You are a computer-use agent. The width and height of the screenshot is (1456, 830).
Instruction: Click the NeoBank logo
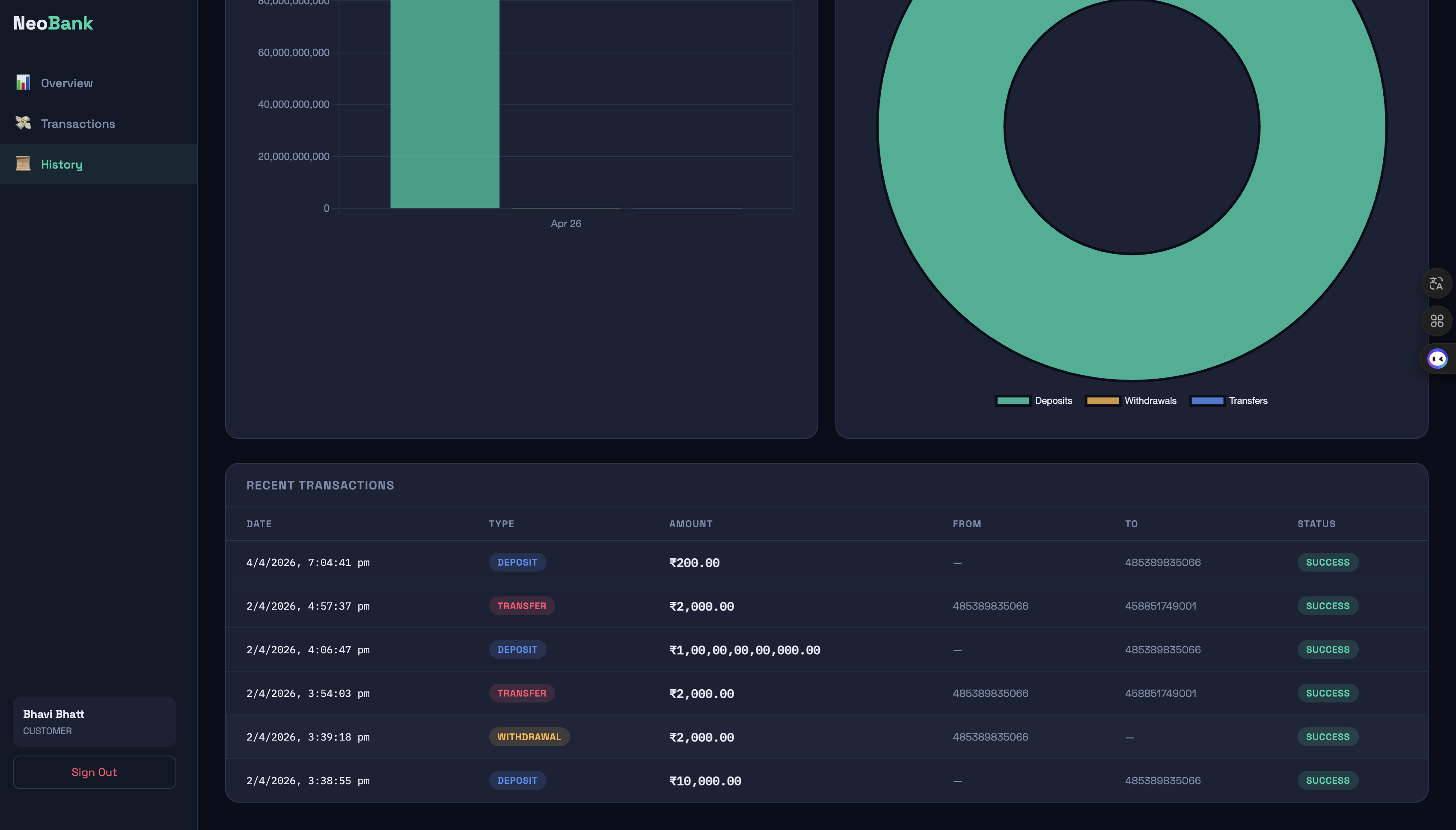point(53,24)
